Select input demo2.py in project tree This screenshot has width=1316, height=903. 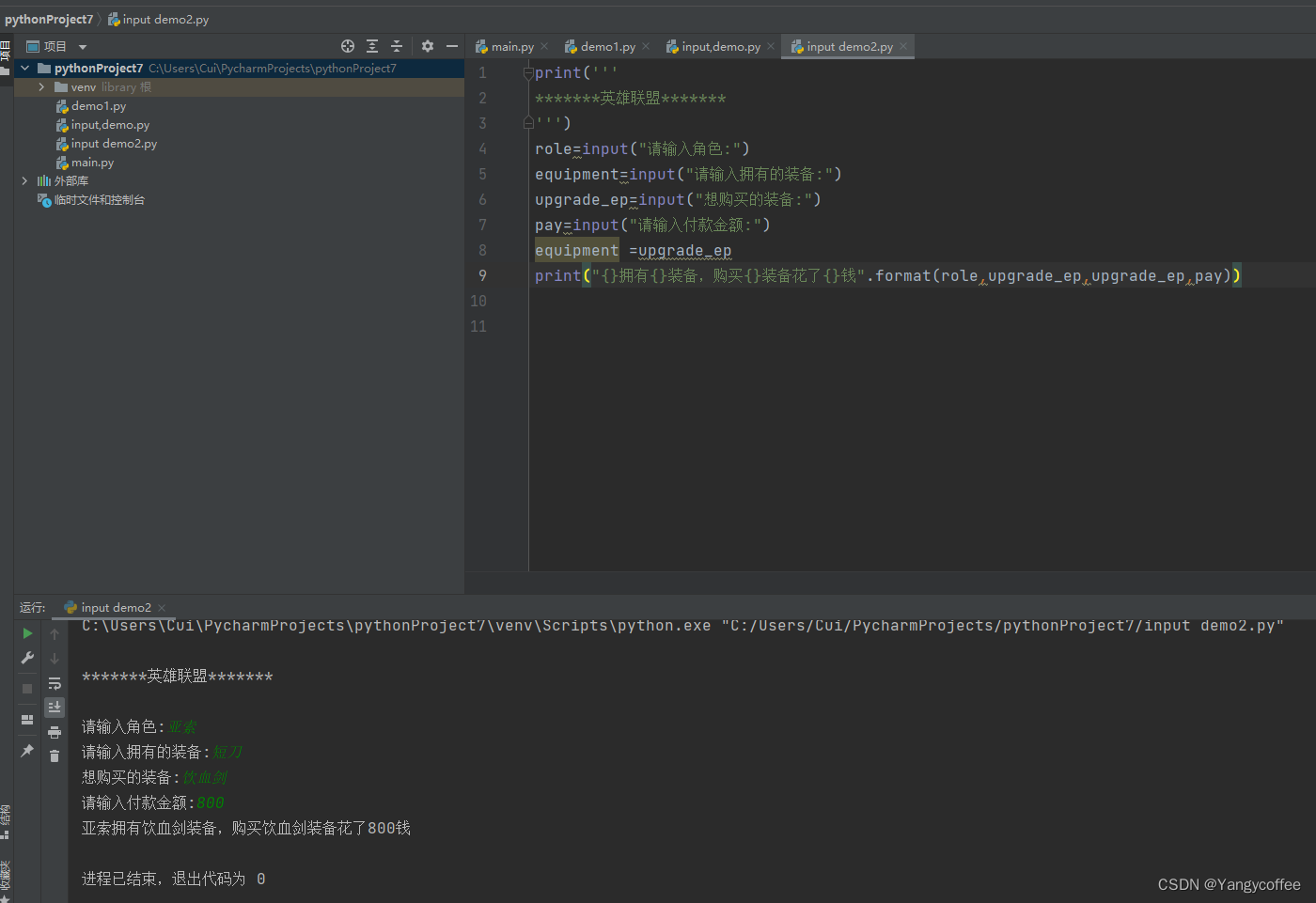point(114,144)
